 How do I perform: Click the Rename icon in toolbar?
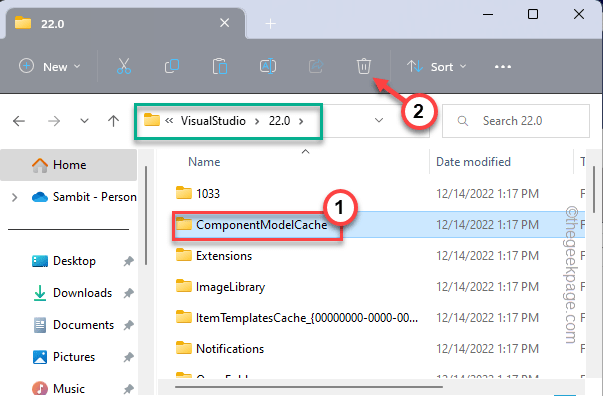268,66
